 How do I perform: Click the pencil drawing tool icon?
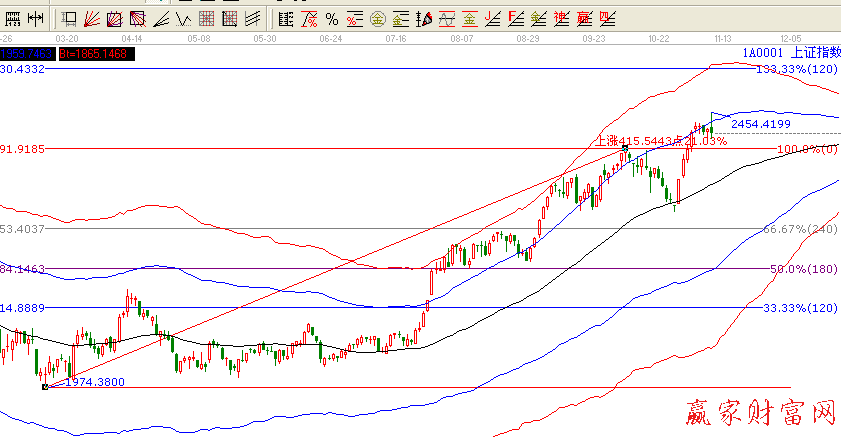click(424, 18)
